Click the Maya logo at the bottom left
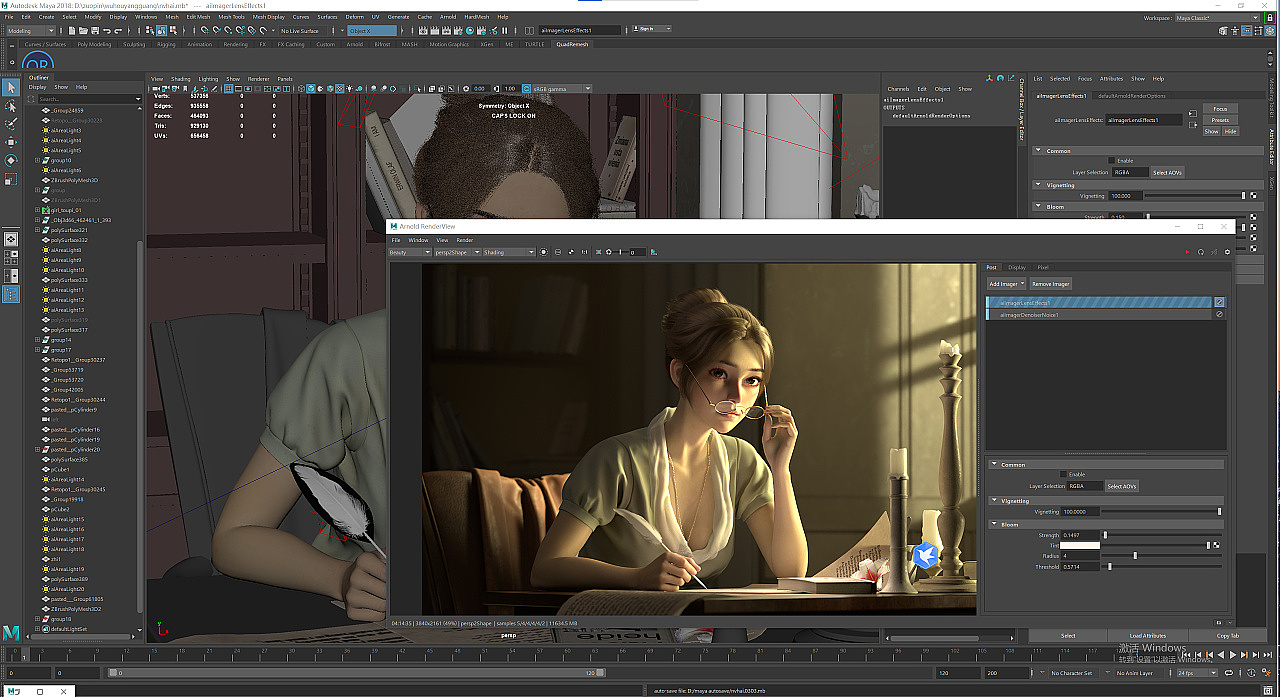 tap(11, 633)
